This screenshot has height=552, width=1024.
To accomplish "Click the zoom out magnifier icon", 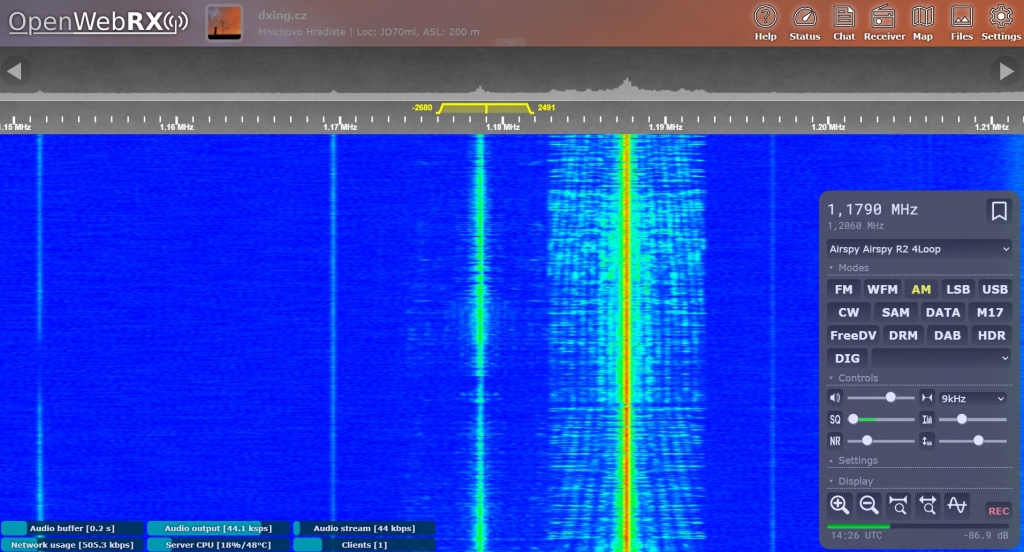I will 869,506.
